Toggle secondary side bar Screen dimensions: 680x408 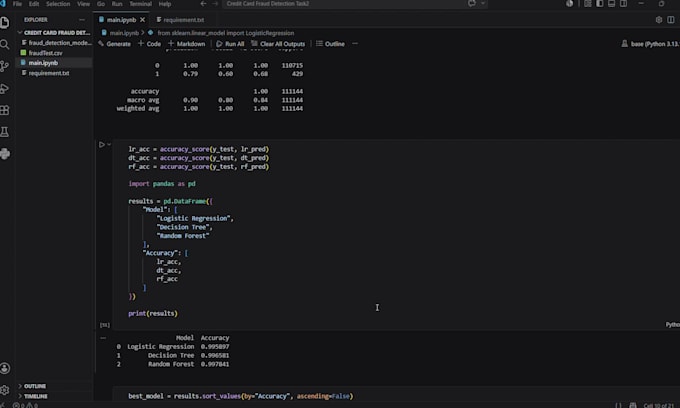click(x=623, y=3)
